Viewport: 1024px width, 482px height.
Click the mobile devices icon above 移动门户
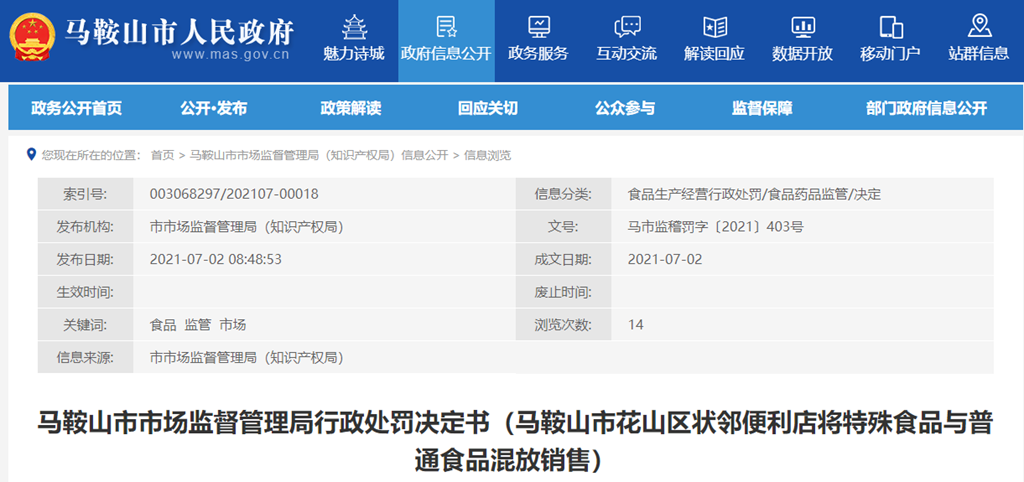click(891, 27)
